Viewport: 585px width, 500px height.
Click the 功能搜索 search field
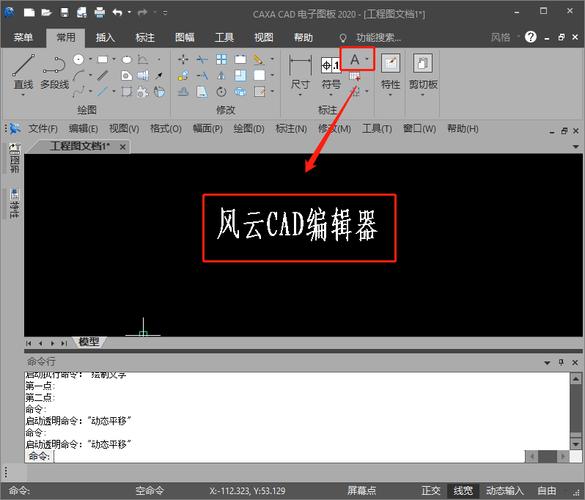[378, 37]
